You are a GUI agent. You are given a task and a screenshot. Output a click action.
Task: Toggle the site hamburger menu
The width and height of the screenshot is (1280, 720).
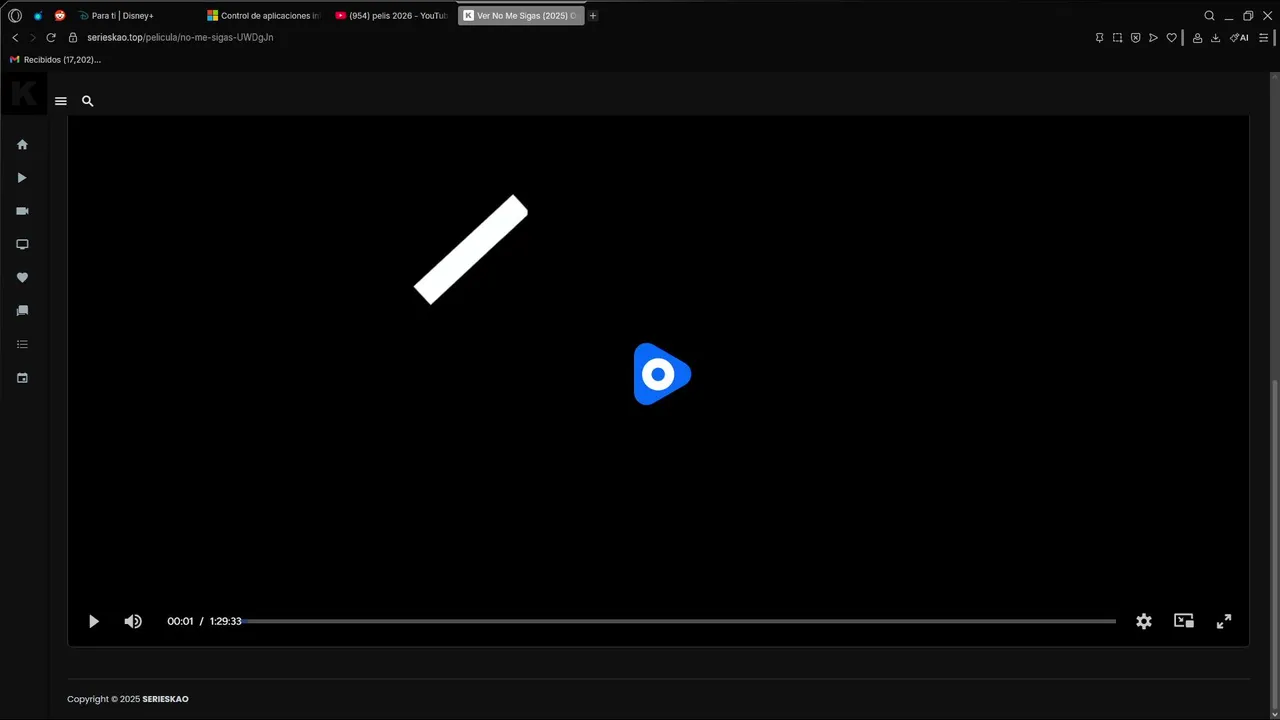(61, 101)
